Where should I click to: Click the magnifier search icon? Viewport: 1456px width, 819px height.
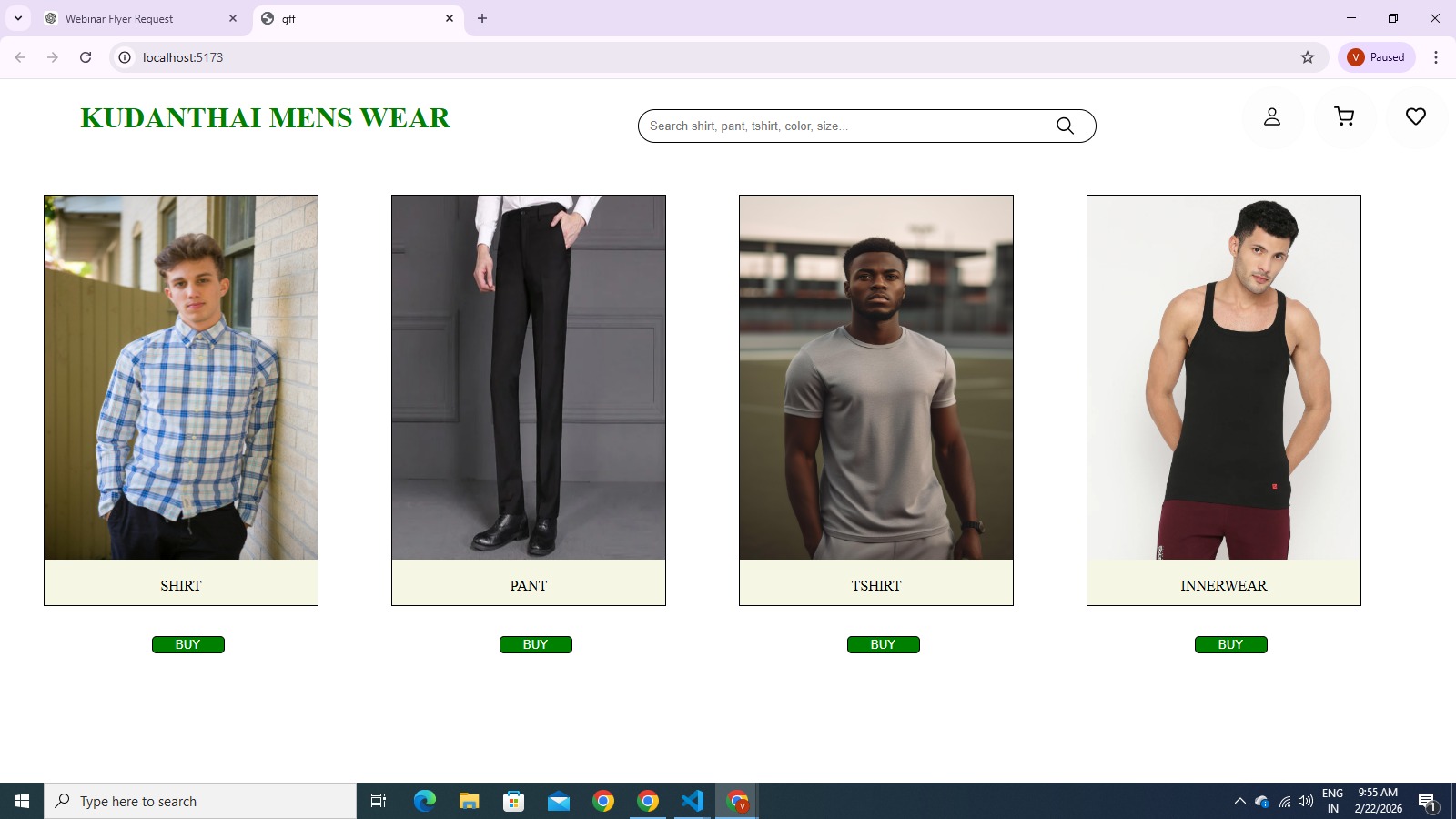point(1065,126)
